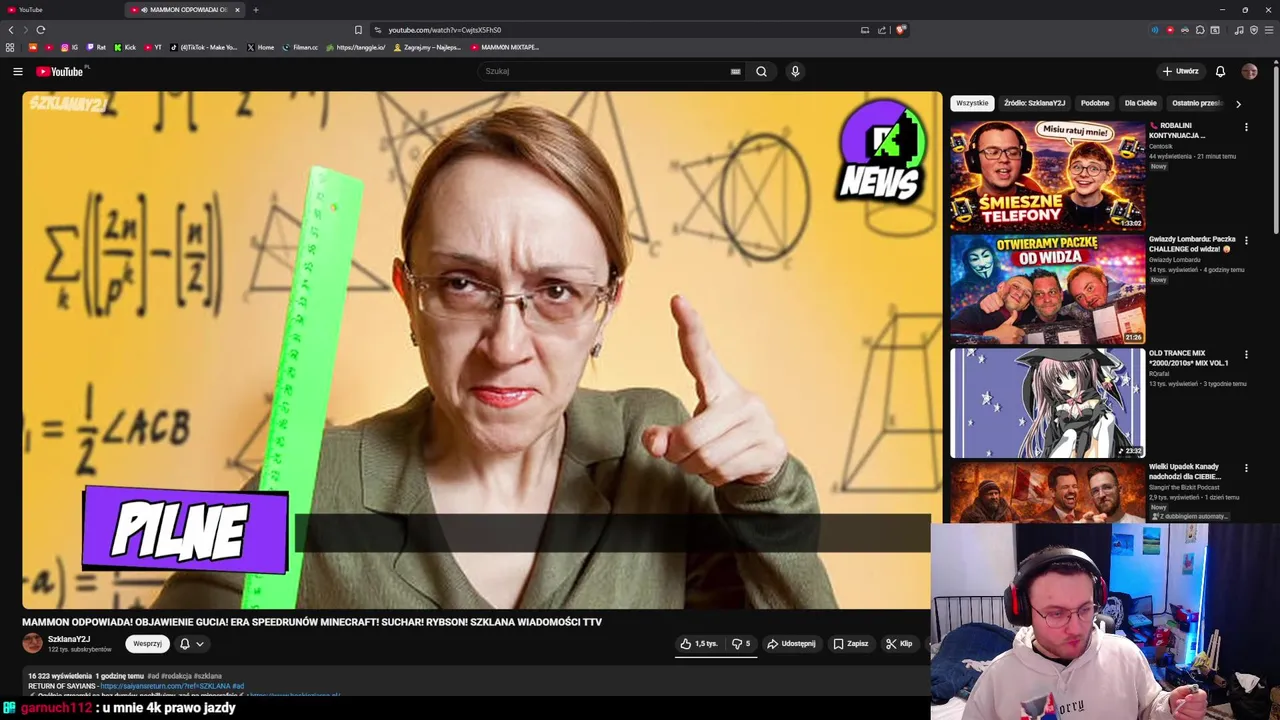Select the Podobne filter chip
The height and width of the screenshot is (720, 1280).
1095,103
